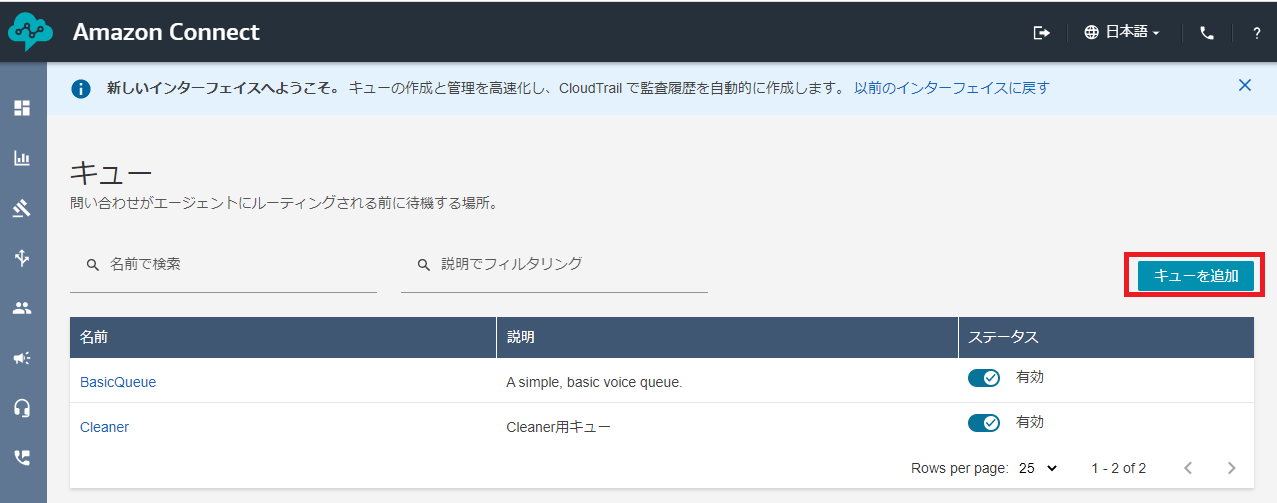Viewport: 1277px width, 503px height.
Task: Open the phone numbers sidebar icon
Action: click(22, 458)
